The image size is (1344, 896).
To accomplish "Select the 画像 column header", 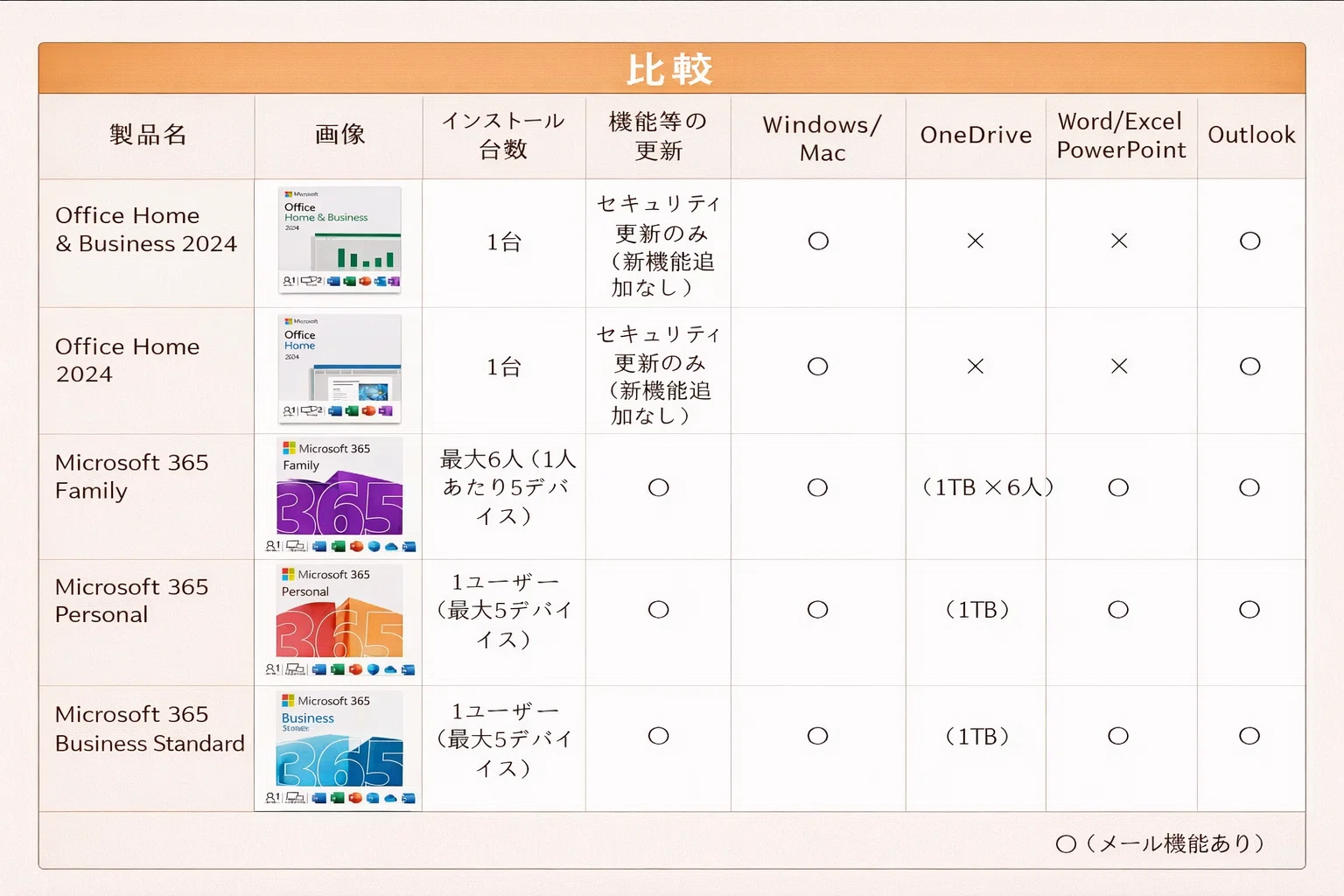I will 339,135.
